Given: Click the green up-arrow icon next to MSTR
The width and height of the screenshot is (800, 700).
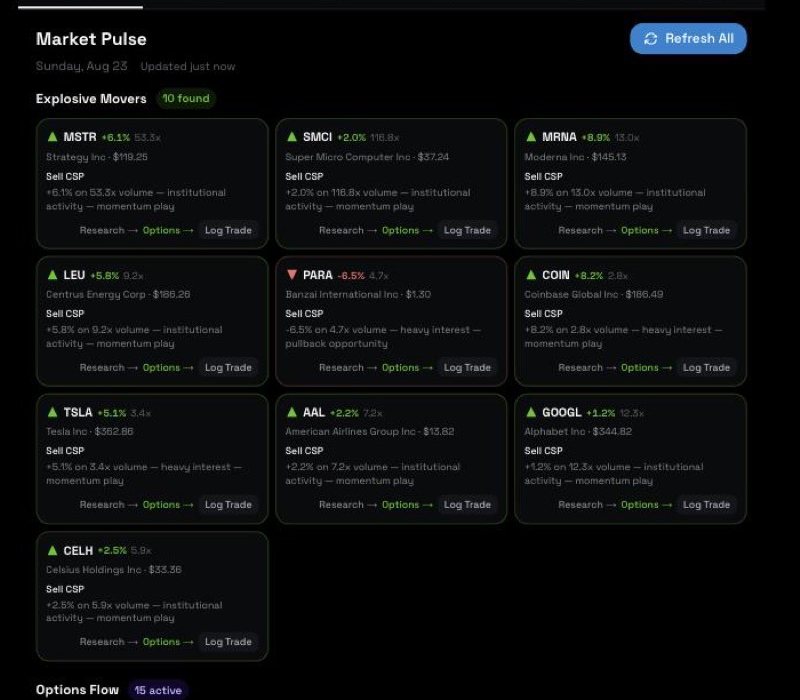Looking at the screenshot, I should [53, 137].
